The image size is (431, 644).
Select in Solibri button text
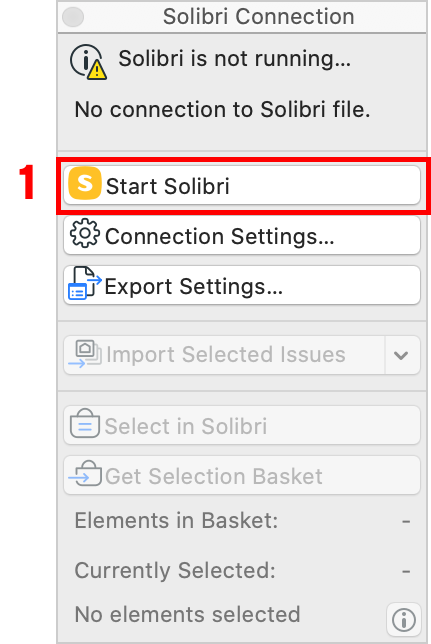[x=186, y=426]
